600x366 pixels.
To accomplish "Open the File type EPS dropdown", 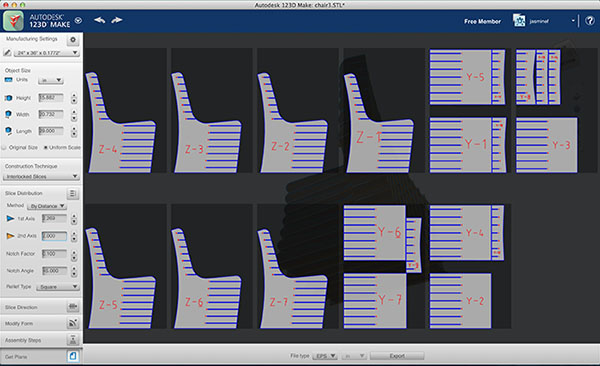I will coord(324,356).
